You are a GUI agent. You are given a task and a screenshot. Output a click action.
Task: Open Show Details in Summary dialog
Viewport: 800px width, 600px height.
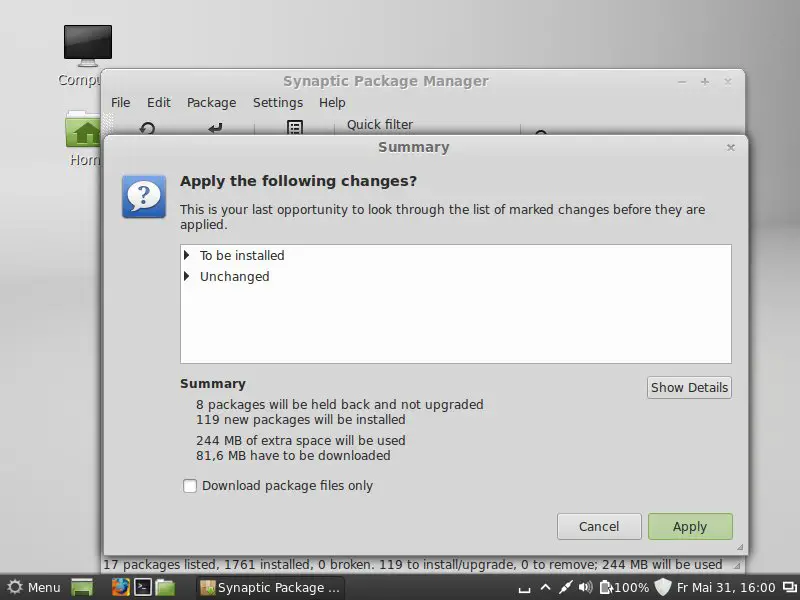pyautogui.click(x=689, y=388)
